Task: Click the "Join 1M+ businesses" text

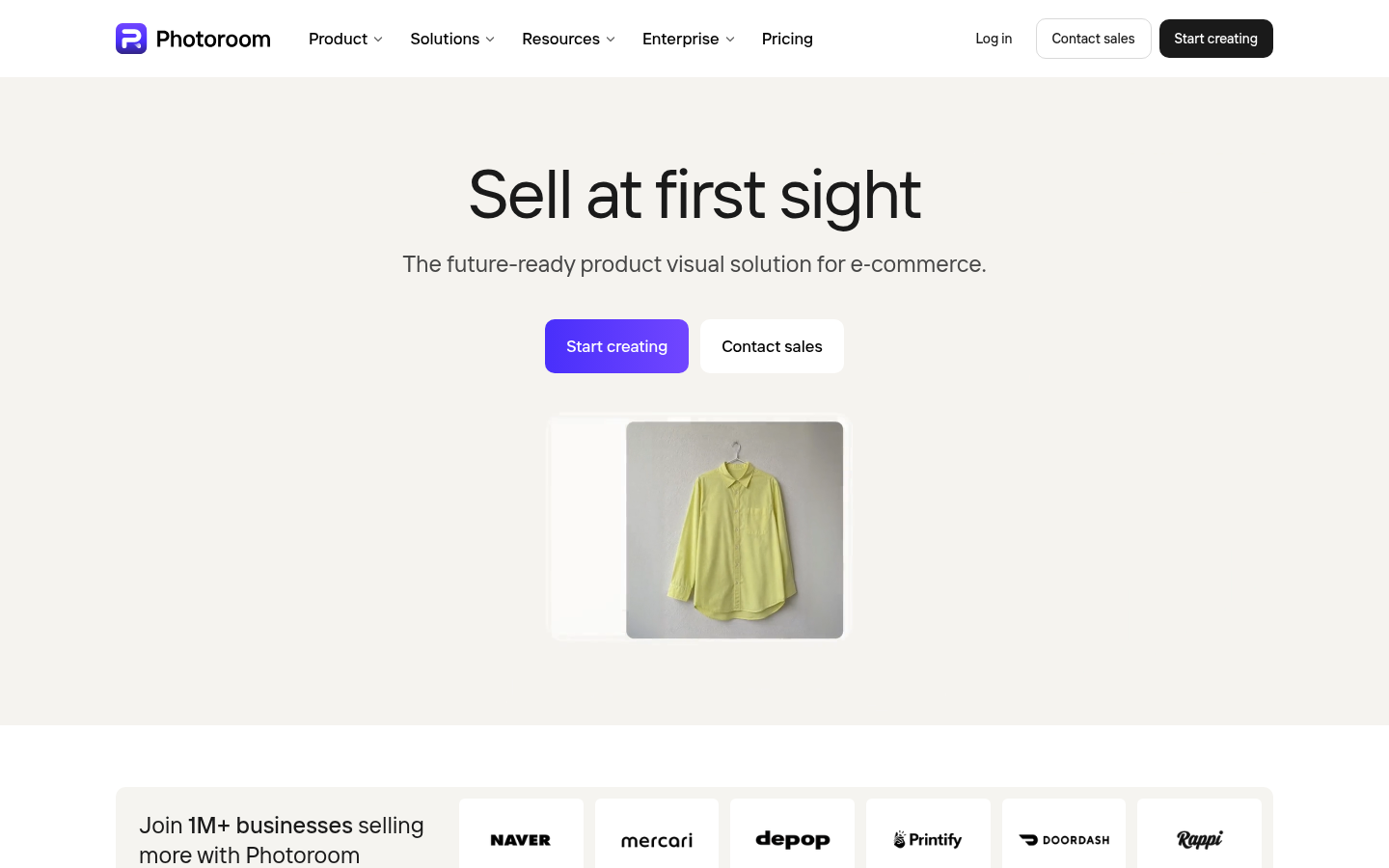Action: (x=246, y=826)
